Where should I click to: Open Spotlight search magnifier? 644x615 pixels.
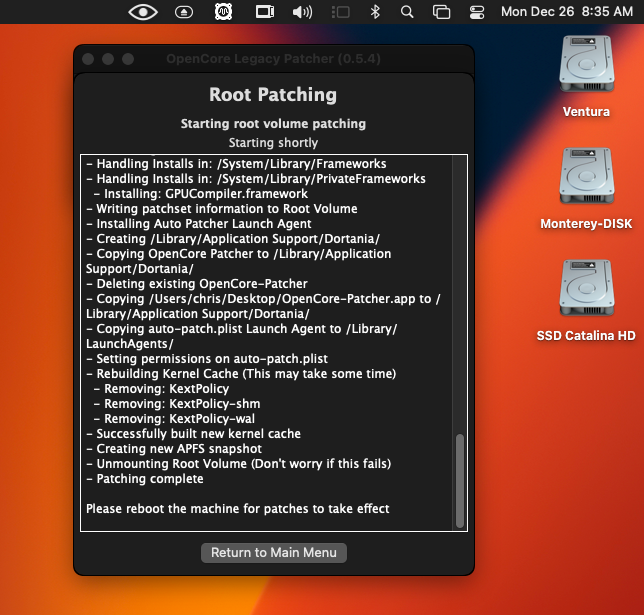point(407,12)
